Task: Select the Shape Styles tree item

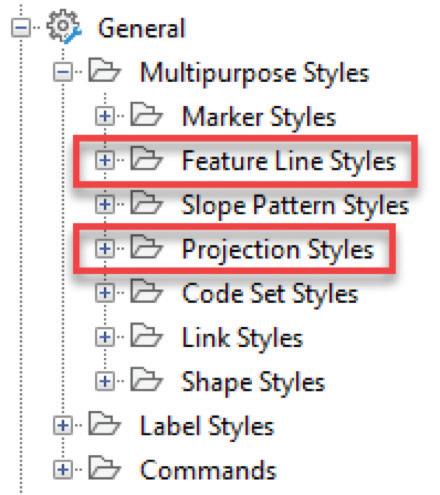Action: point(253,382)
